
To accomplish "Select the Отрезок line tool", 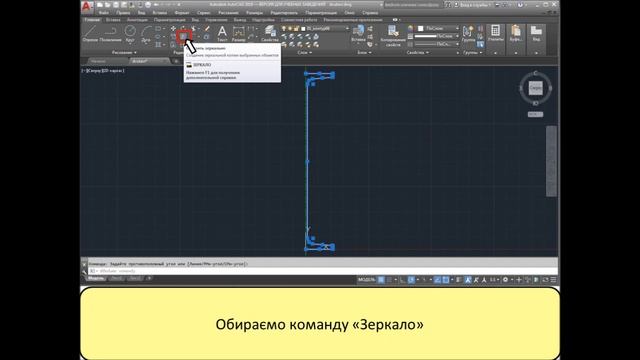I will 90,33.
